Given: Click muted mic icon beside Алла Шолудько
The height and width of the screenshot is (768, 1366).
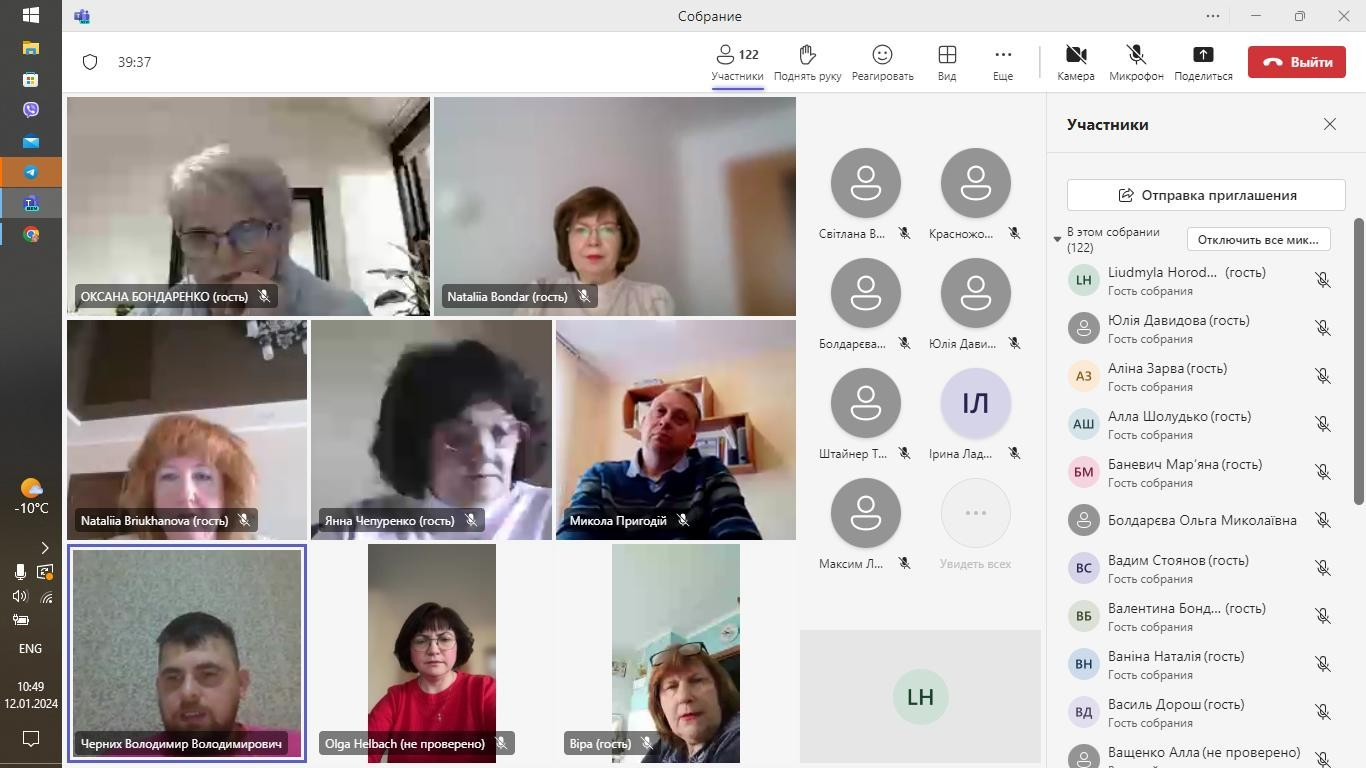Looking at the screenshot, I should click(x=1322, y=424).
